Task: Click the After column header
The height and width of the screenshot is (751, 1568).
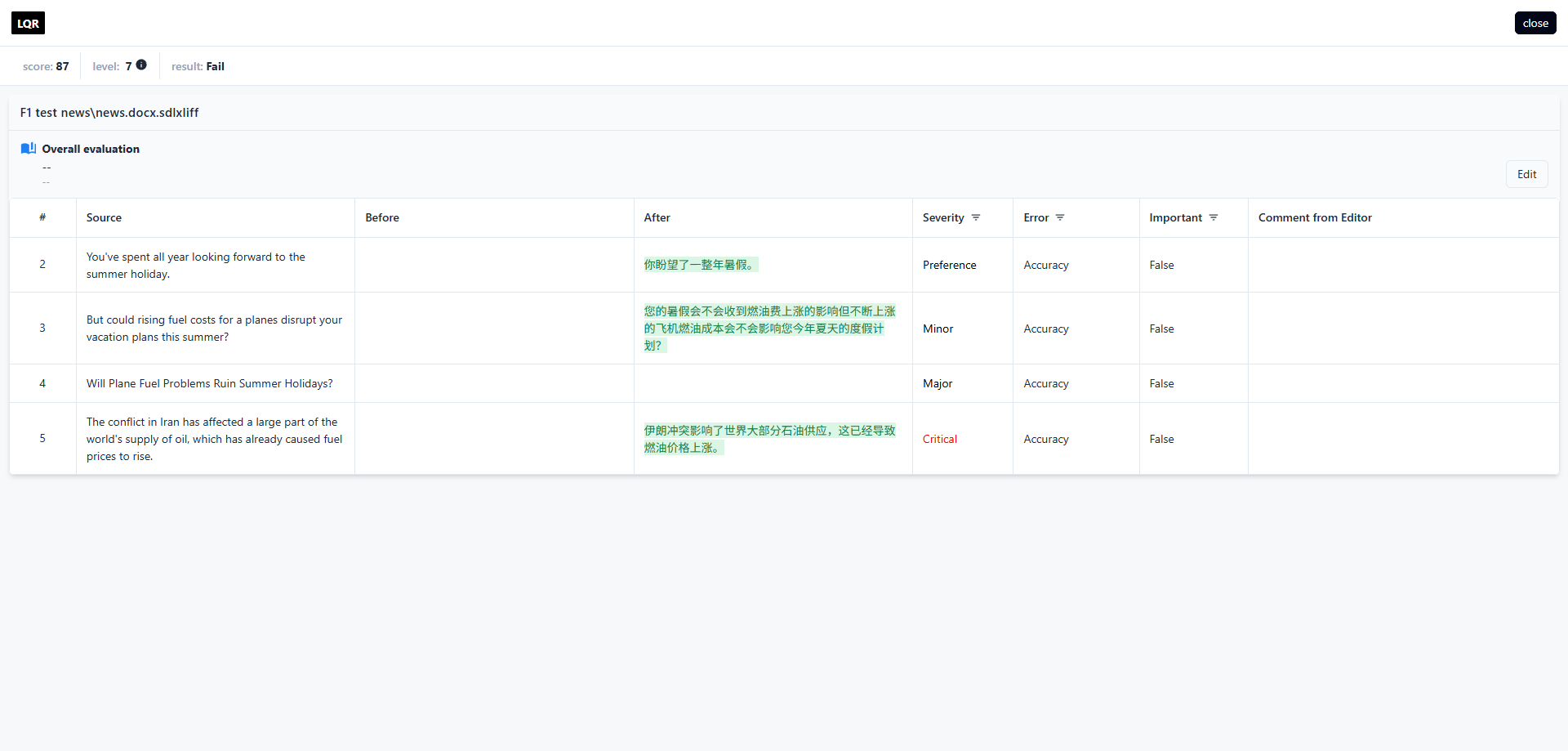Action: (657, 217)
